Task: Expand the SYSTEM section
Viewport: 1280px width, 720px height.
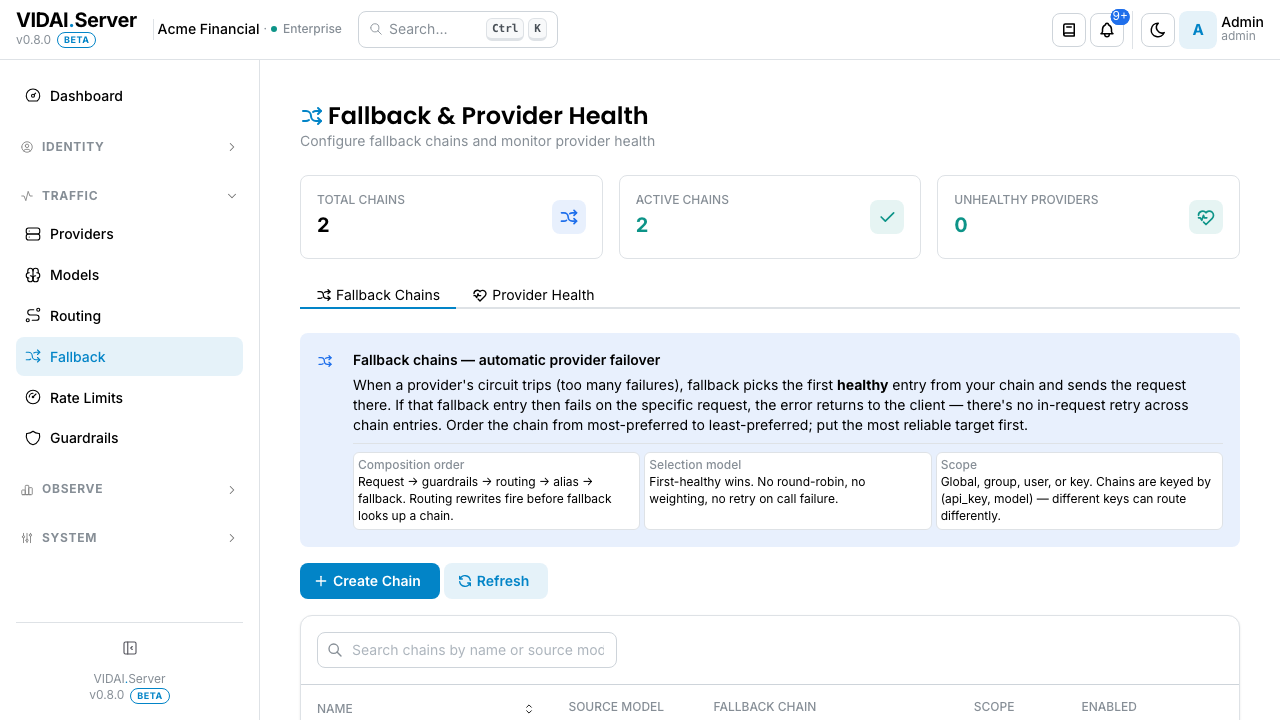Action: point(129,538)
